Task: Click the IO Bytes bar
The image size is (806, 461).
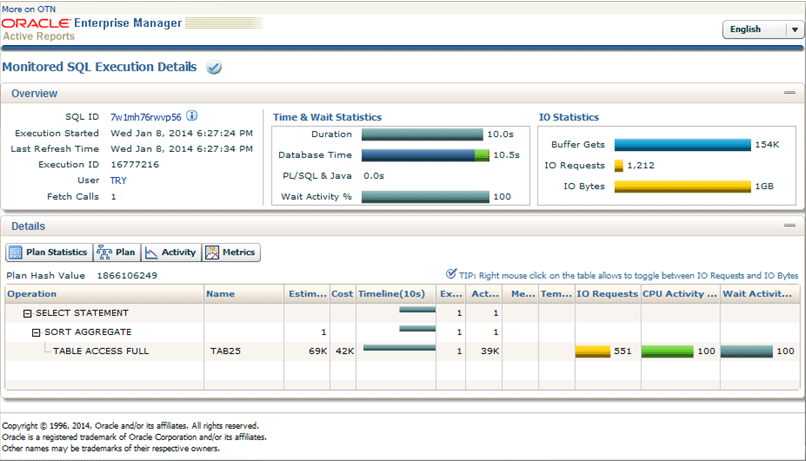Action: pos(683,187)
